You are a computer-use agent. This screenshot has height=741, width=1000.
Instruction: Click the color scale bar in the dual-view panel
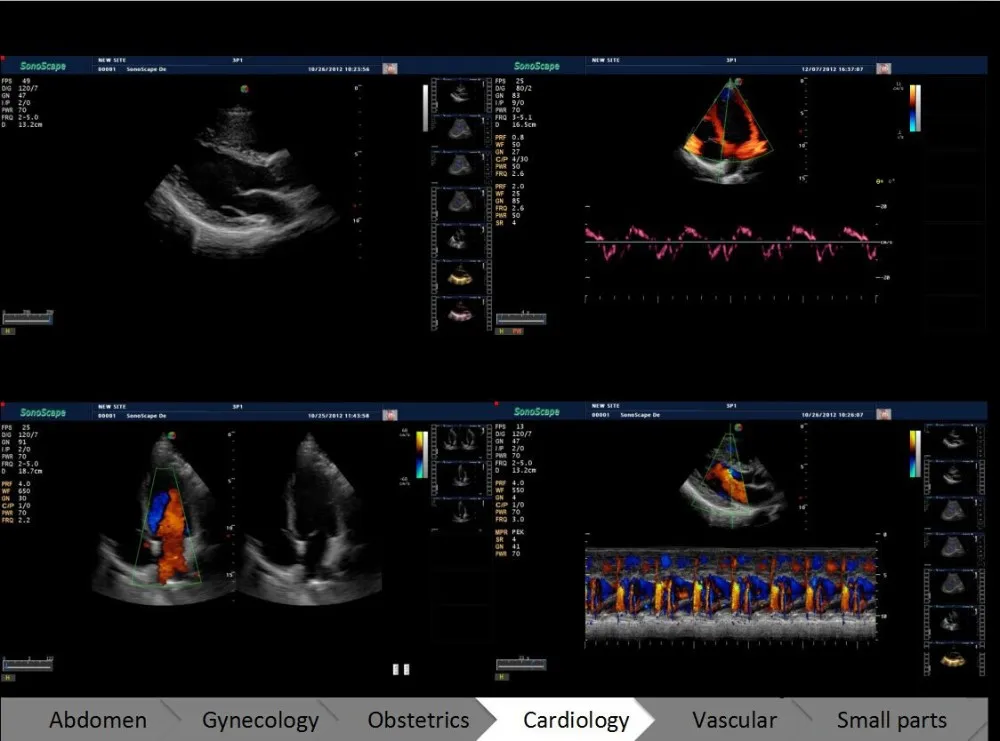(x=422, y=455)
